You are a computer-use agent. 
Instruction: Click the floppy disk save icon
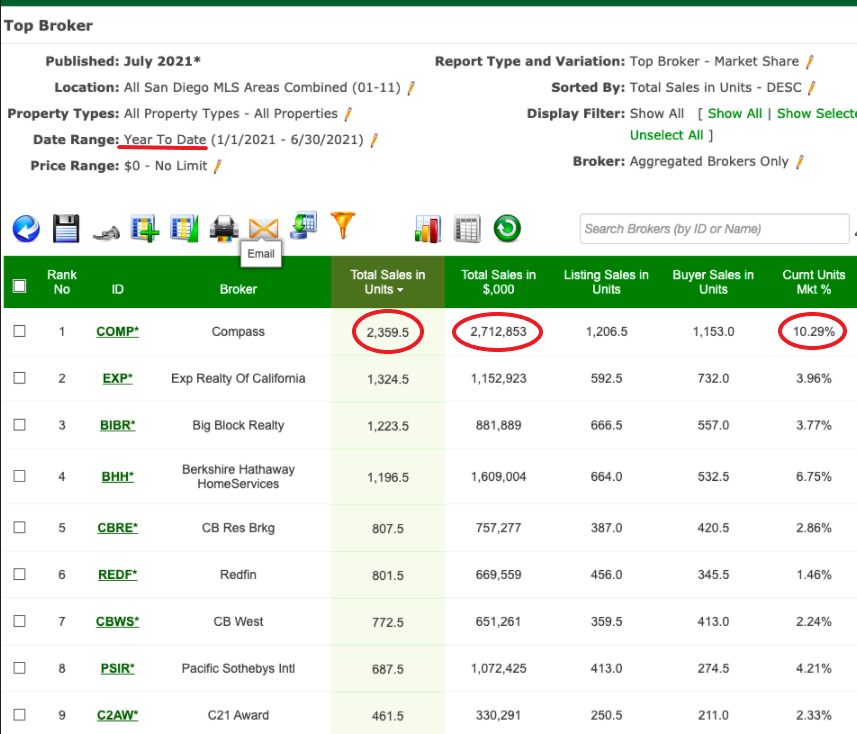pyautogui.click(x=66, y=228)
